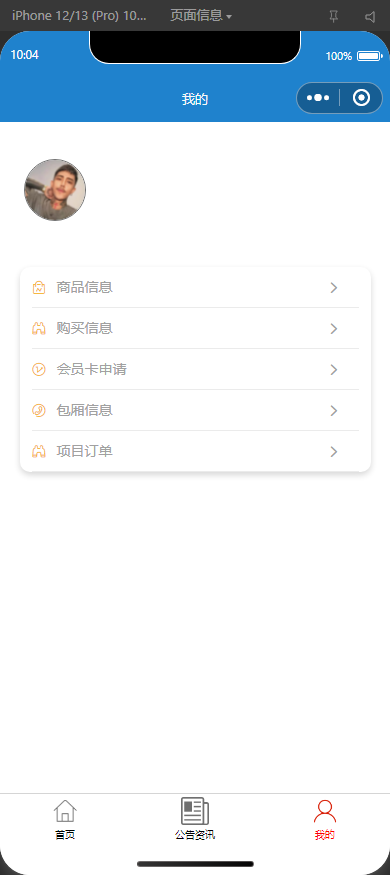The image size is (390, 875).
Task: Switch to the 首页 tab
Action: pos(65,820)
